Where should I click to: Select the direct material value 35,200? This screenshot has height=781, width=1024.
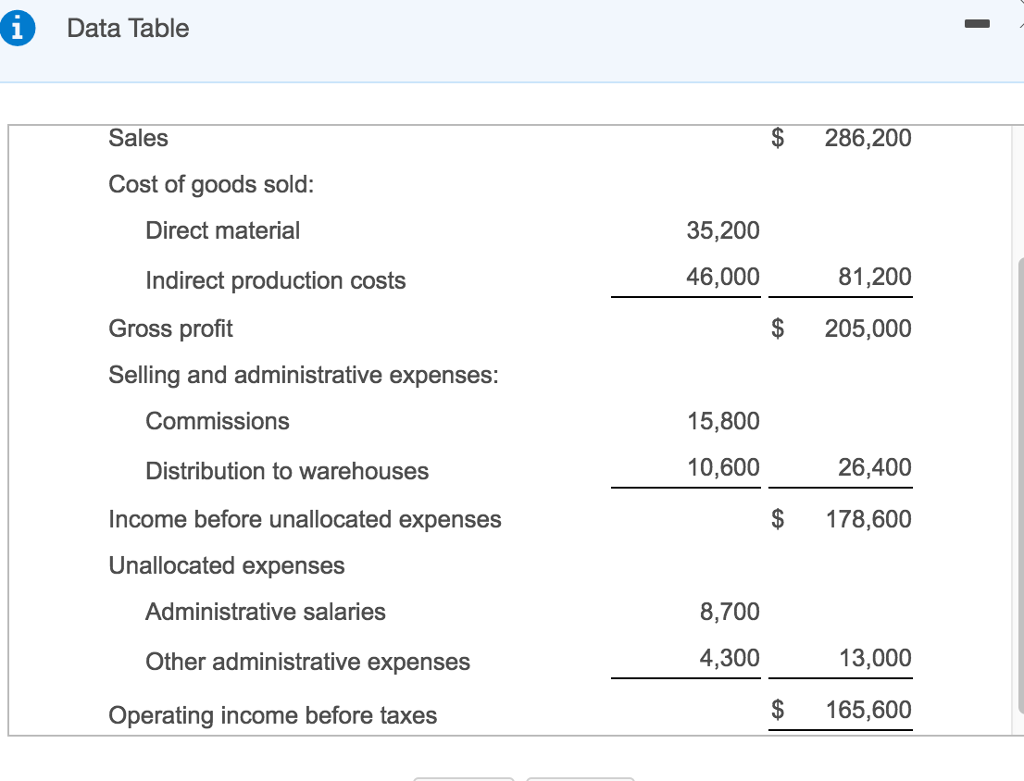pos(723,231)
